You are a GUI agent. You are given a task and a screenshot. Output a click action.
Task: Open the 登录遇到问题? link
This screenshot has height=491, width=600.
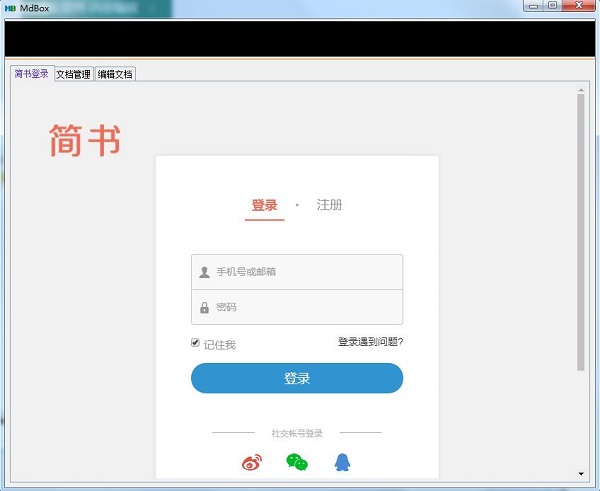point(370,341)
